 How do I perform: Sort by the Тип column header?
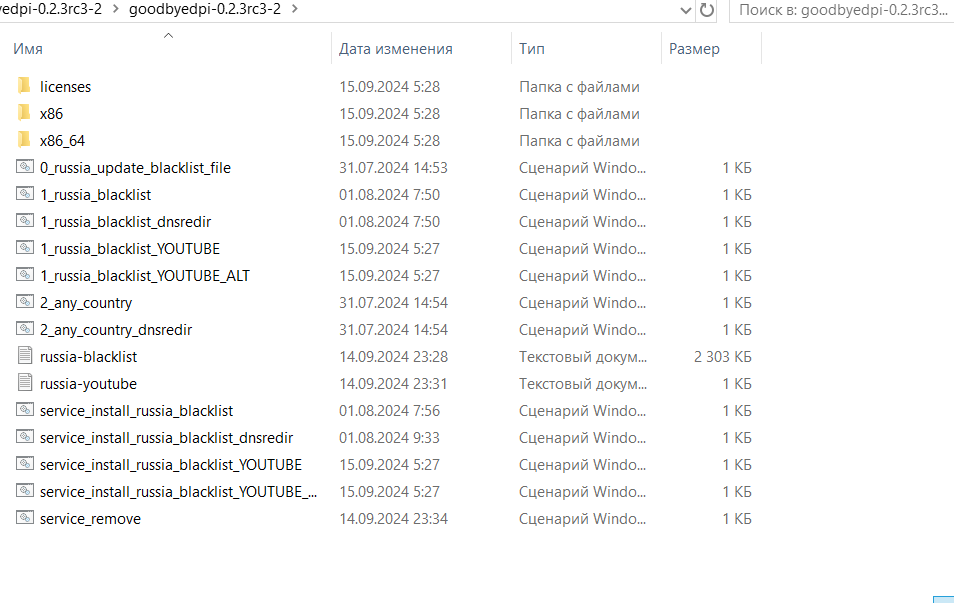pos(532,49)
